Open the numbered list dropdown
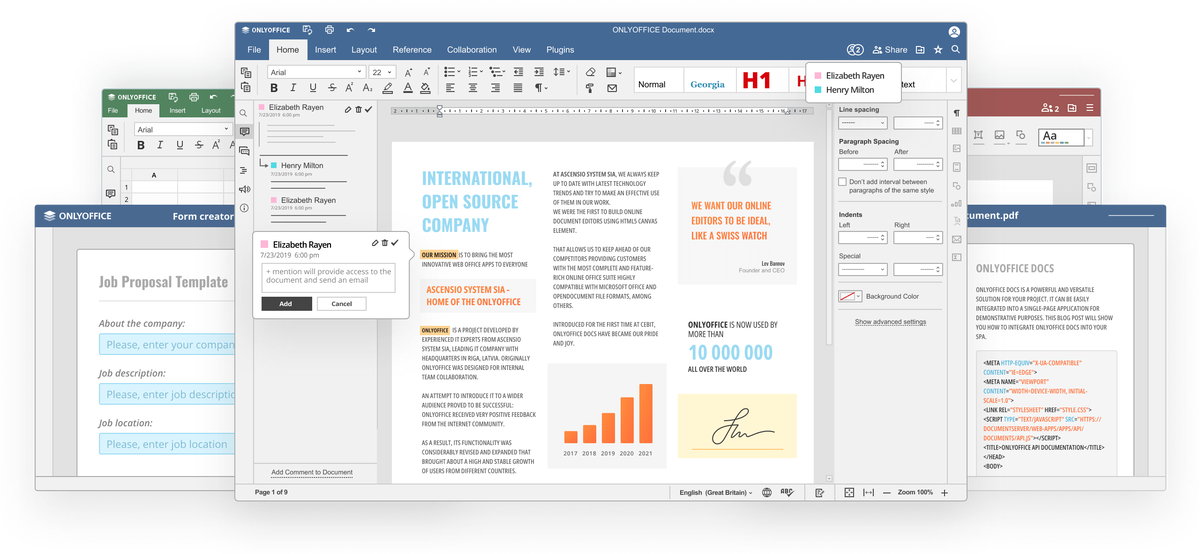1200x554 pixels. (479, 72)
